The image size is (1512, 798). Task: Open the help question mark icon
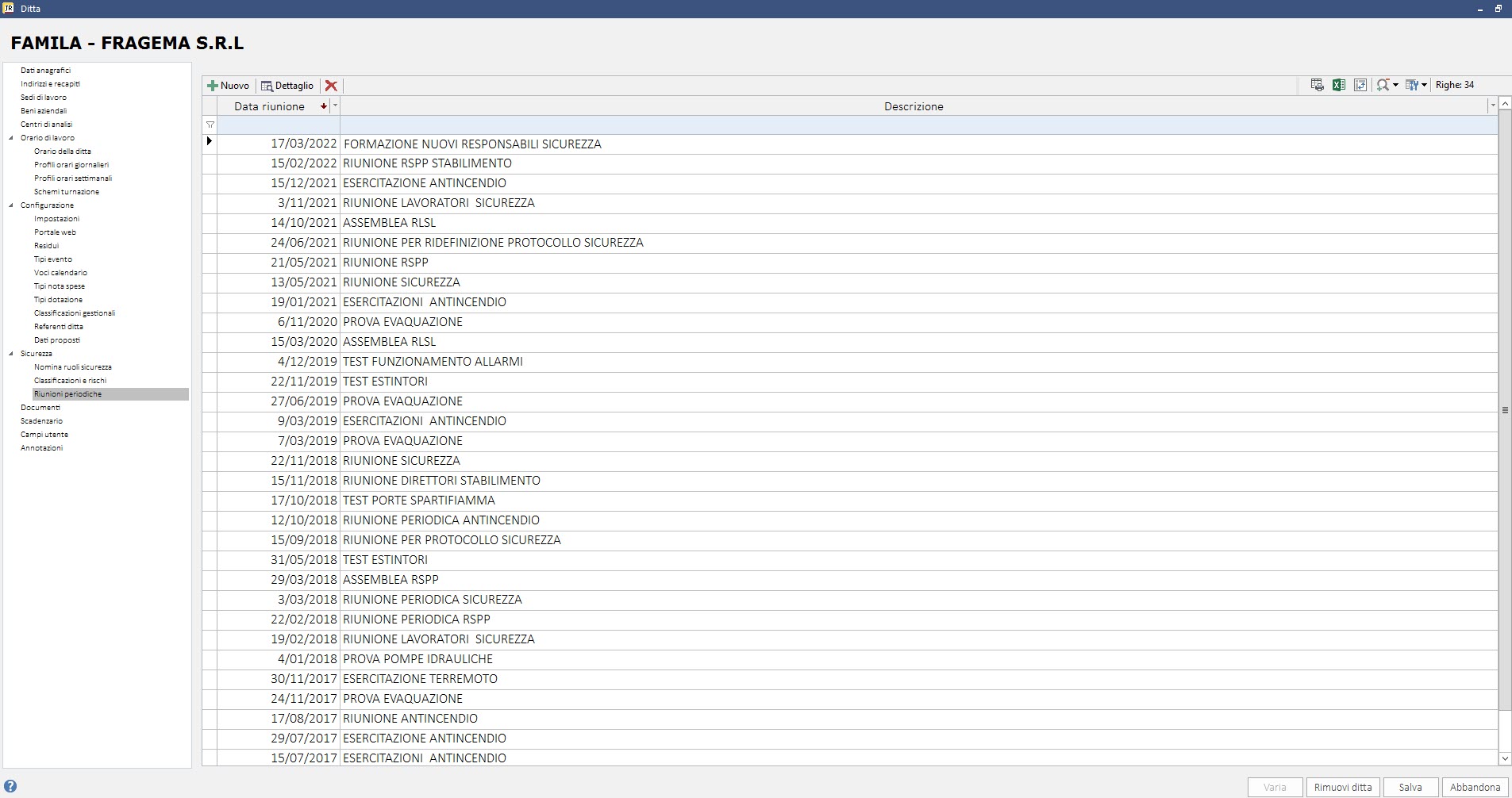tap(10, 787)
